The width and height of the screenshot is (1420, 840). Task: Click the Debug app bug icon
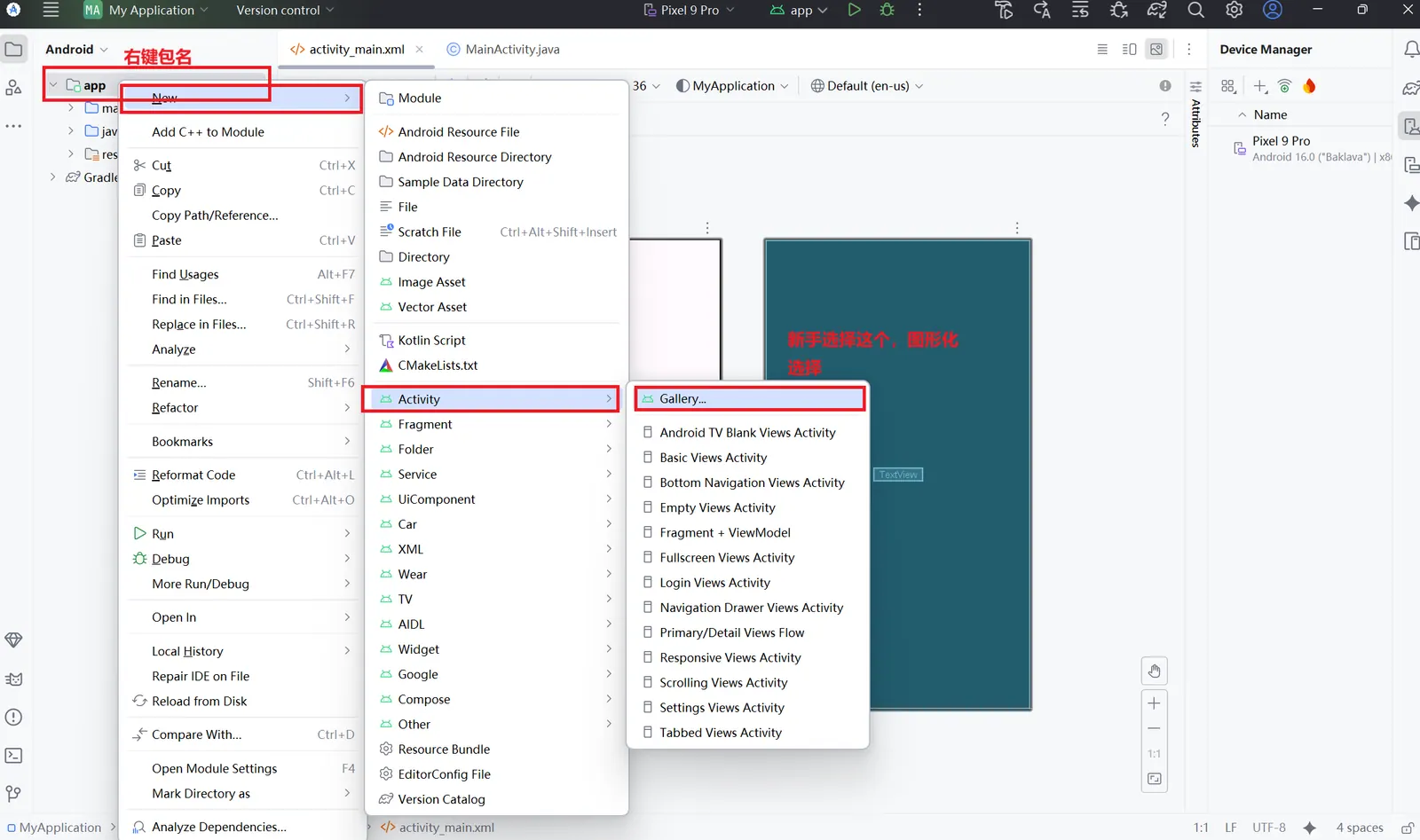point(887,10)
